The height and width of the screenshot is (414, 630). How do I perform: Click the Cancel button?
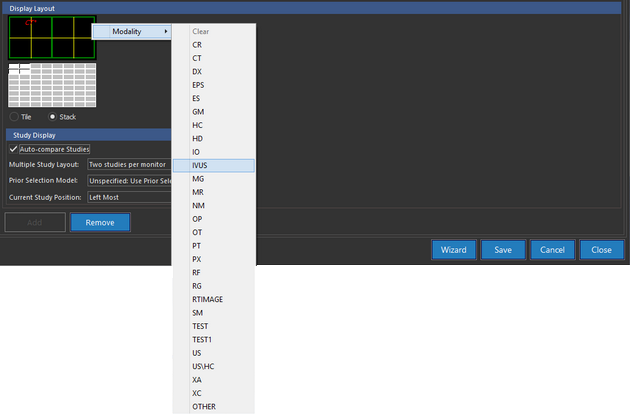553,250
